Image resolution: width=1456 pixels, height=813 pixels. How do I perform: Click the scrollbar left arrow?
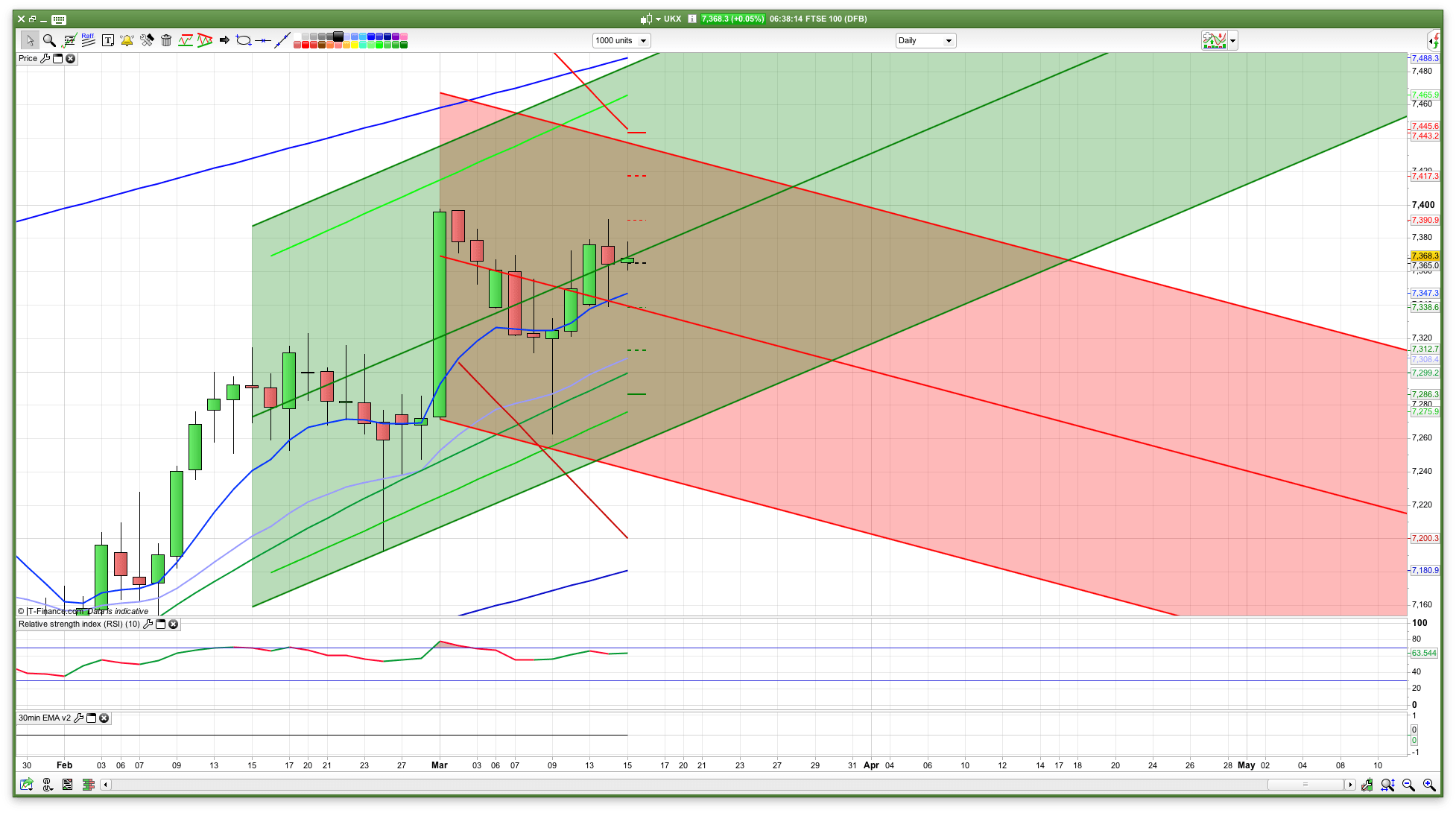point(106,785)
